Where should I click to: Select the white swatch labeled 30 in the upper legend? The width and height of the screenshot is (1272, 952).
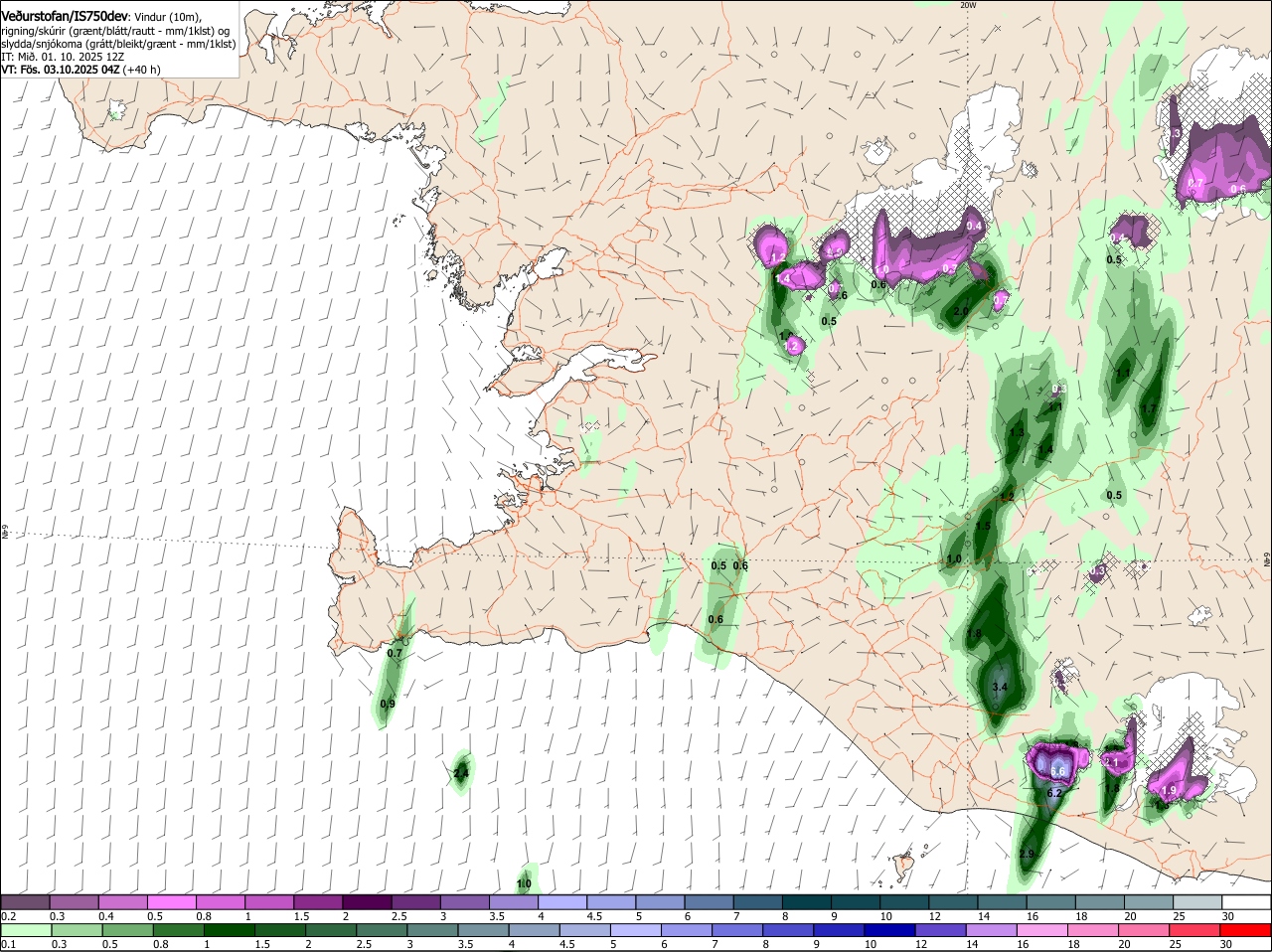(1247, 902)
